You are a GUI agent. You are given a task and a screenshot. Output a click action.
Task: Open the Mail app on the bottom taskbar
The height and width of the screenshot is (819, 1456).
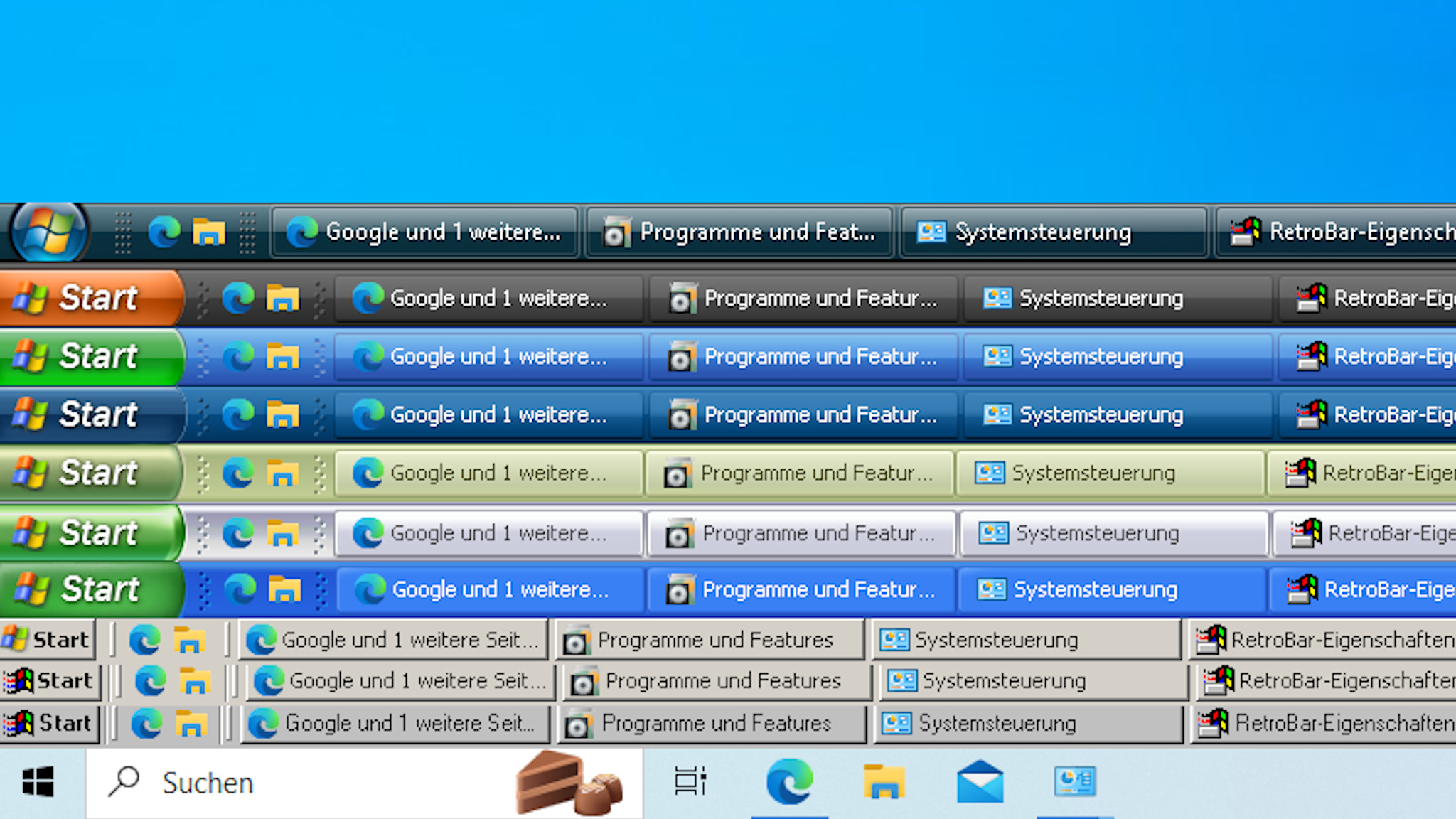coord(981,782)
